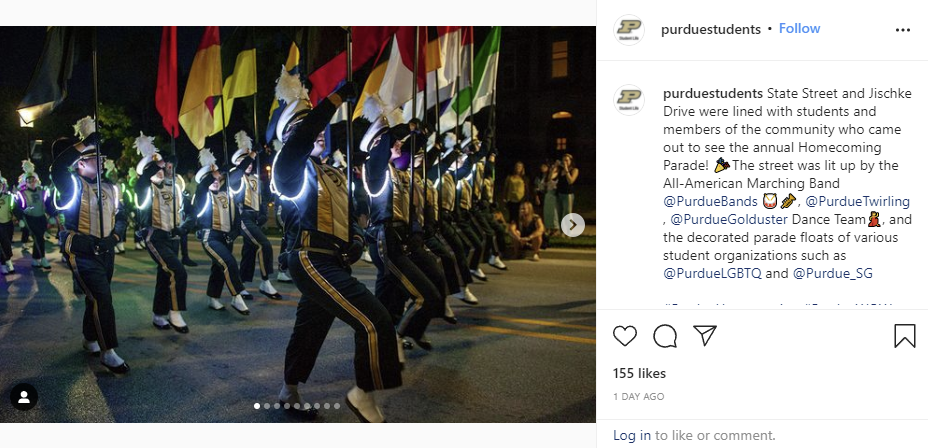Click purduestudents avatar beside caption
928x448 pixels.
(x=629, y=99)
